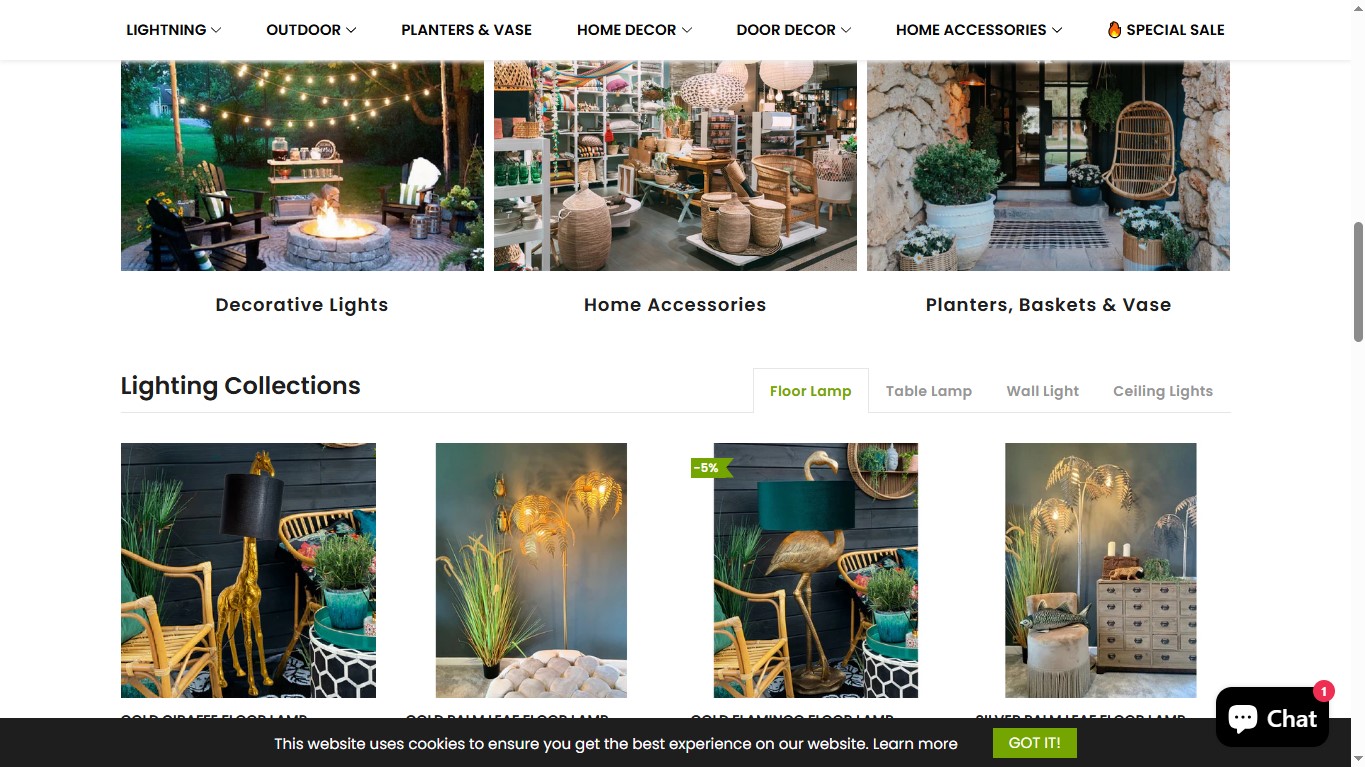Click the chat notification badge
The image size is (1365, 767).
(x=1324, y=691)
